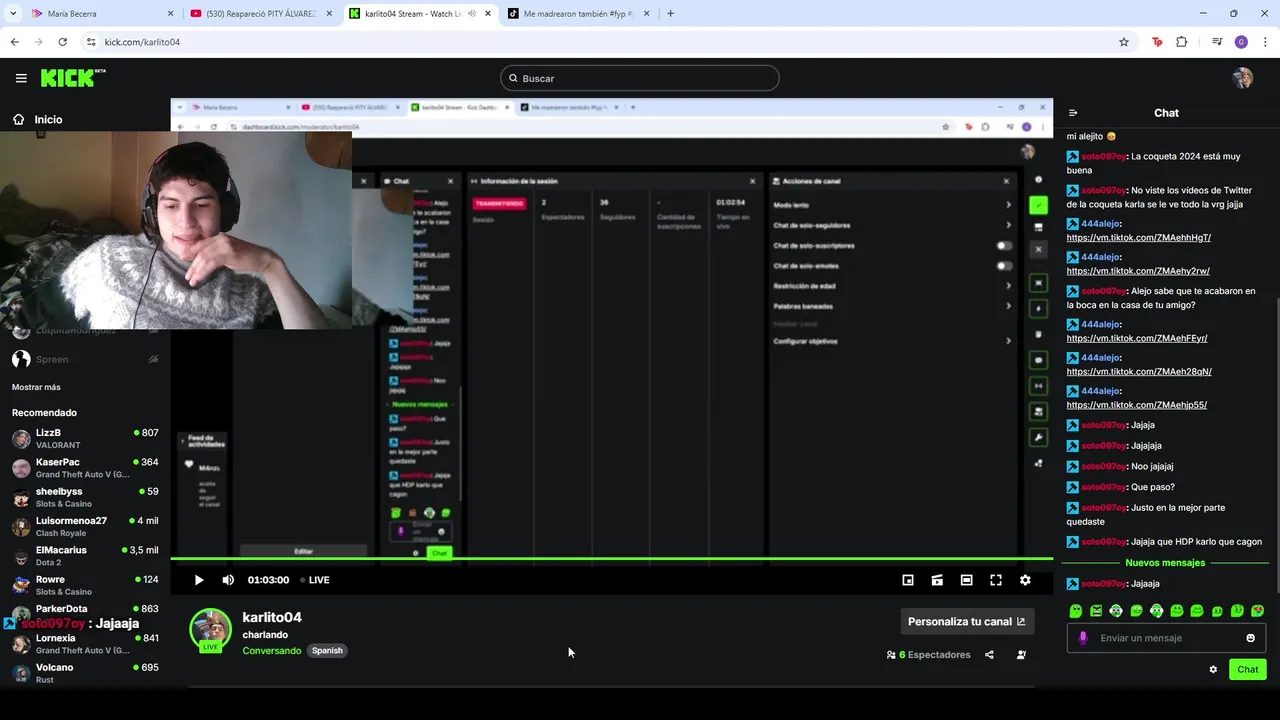Go back in browser history
The image size is (1280, 720).
pyautogui.click(x=14, y=42)
